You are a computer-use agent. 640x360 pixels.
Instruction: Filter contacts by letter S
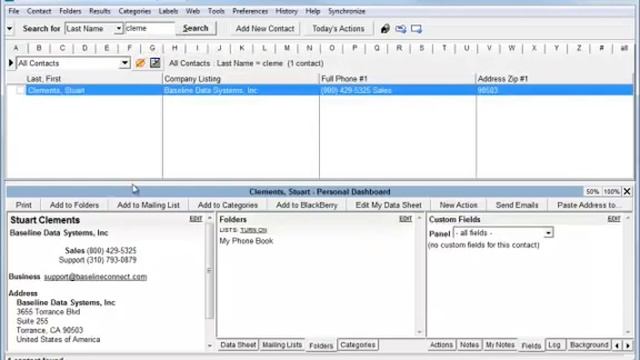click(x=422, y=48)
